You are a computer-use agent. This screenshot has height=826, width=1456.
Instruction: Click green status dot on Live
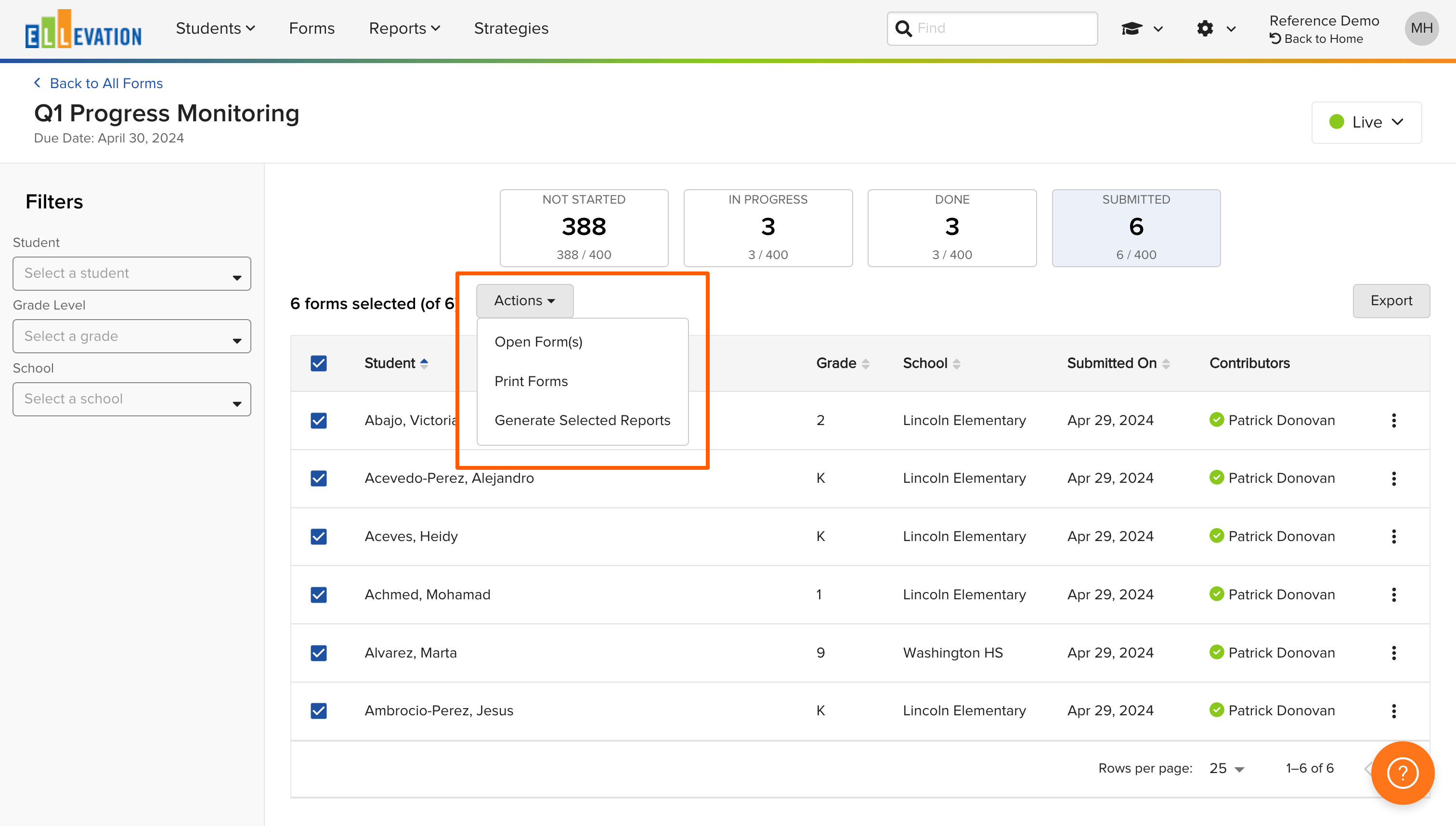(x=1336, y=122)
